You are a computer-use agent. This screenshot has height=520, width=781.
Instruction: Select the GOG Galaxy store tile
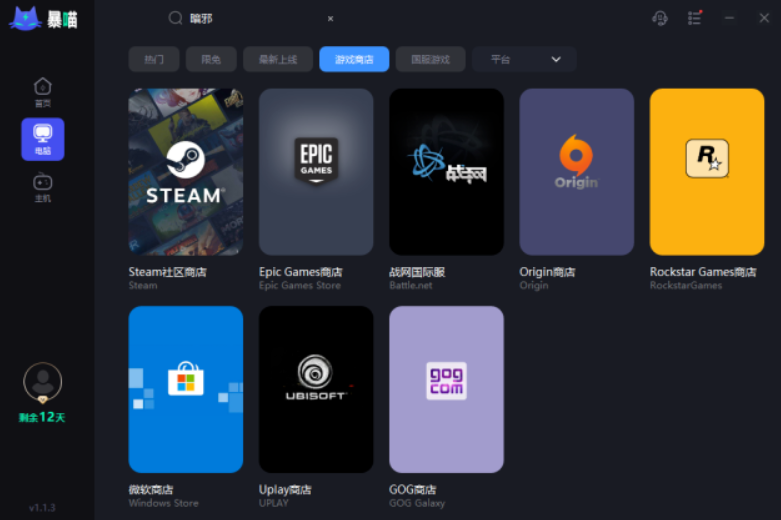point(446,389)
